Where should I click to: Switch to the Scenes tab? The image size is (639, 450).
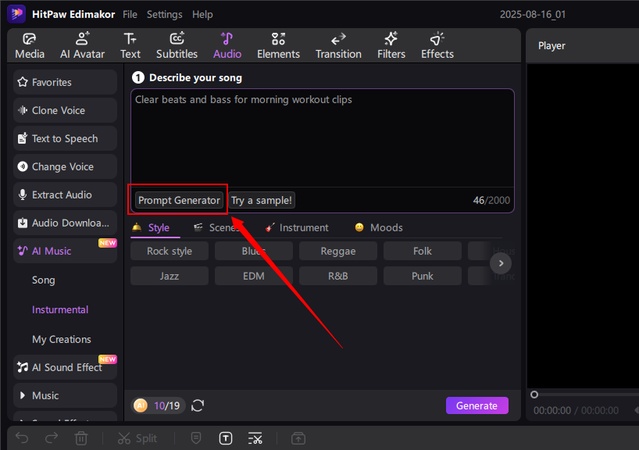point(218,227)
